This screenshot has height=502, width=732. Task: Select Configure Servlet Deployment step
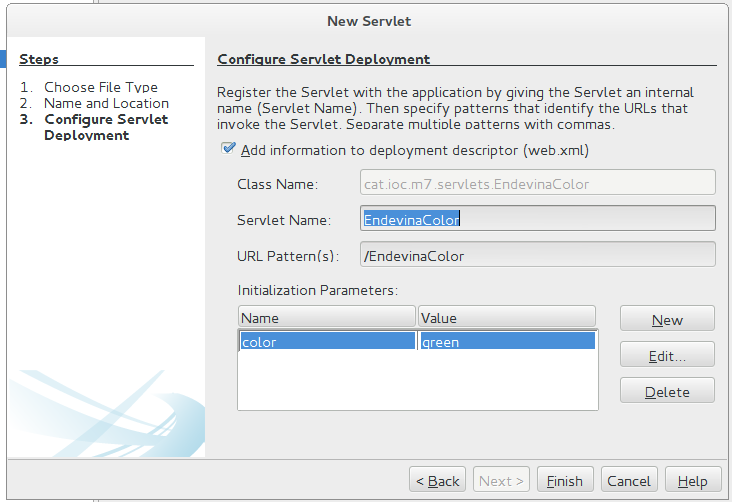pos(106,127)
